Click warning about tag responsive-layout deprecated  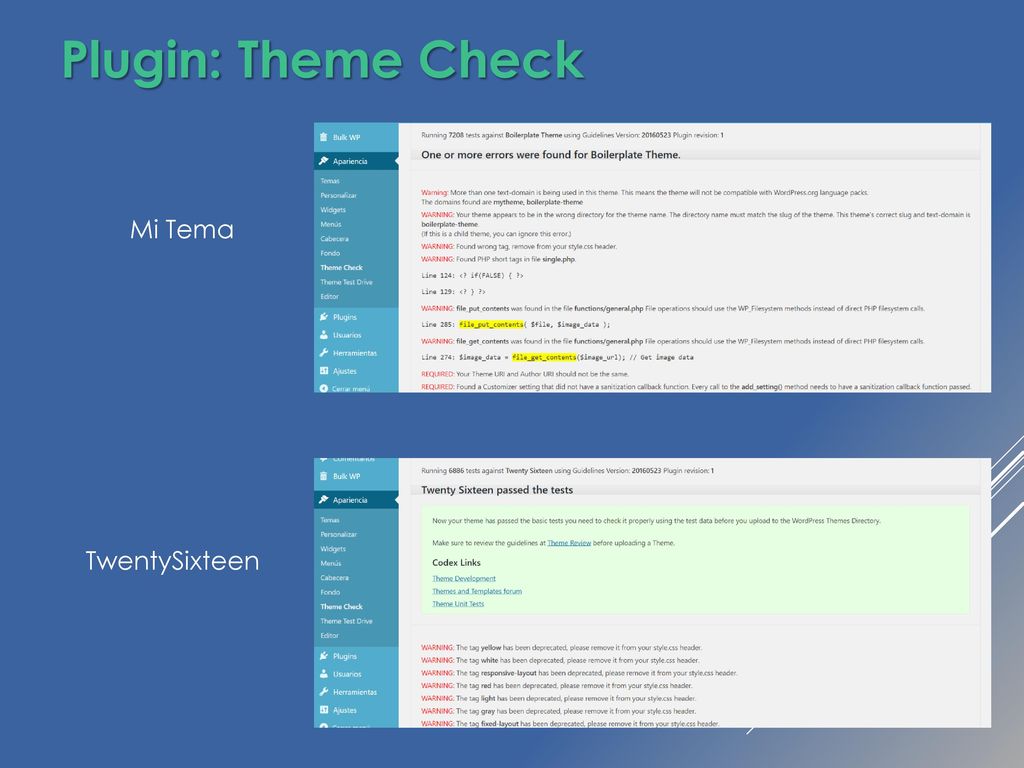pyautogui.click(x=579, y=673)
